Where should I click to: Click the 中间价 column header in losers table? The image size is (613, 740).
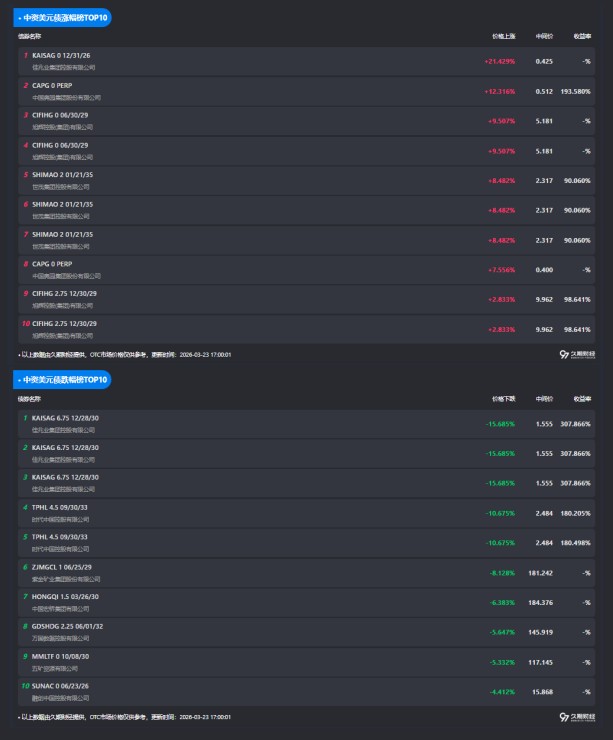[544, 398]
